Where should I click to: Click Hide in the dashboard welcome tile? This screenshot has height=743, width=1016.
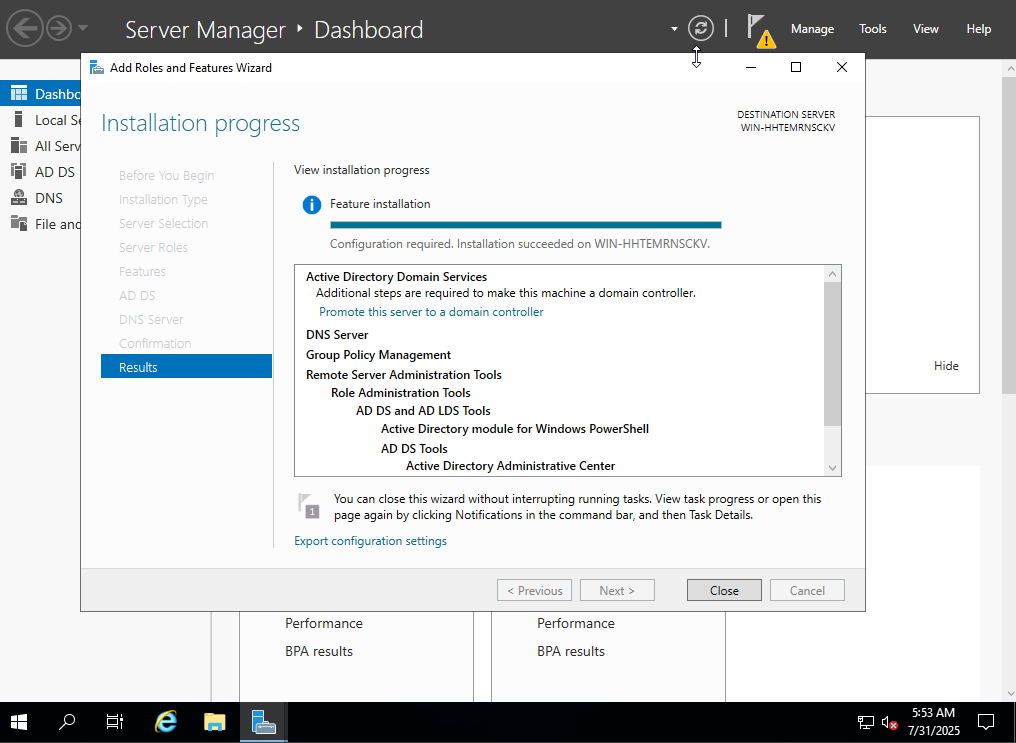click(946, 366)
